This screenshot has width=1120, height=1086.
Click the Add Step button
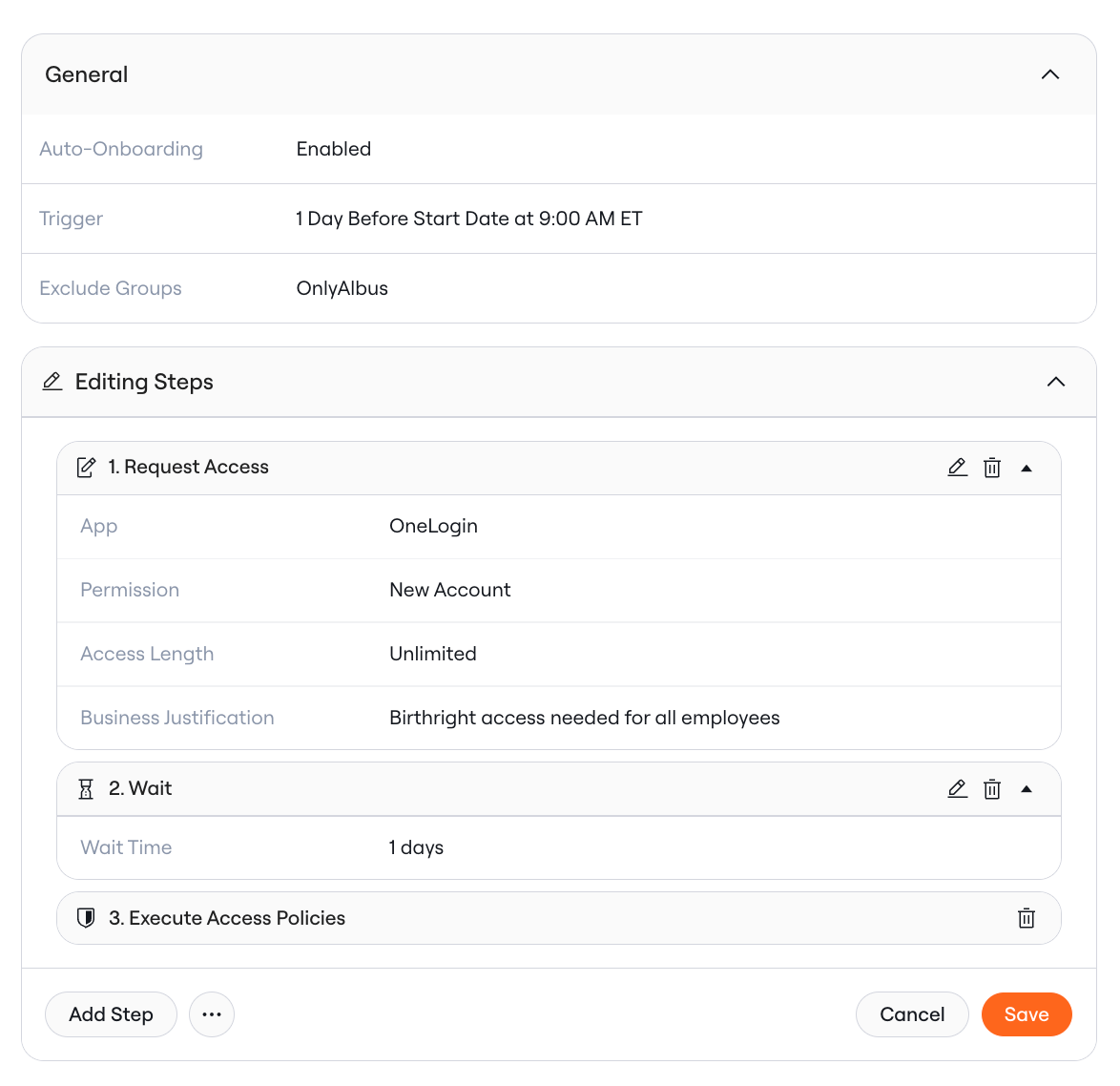tap(111, 1013)
